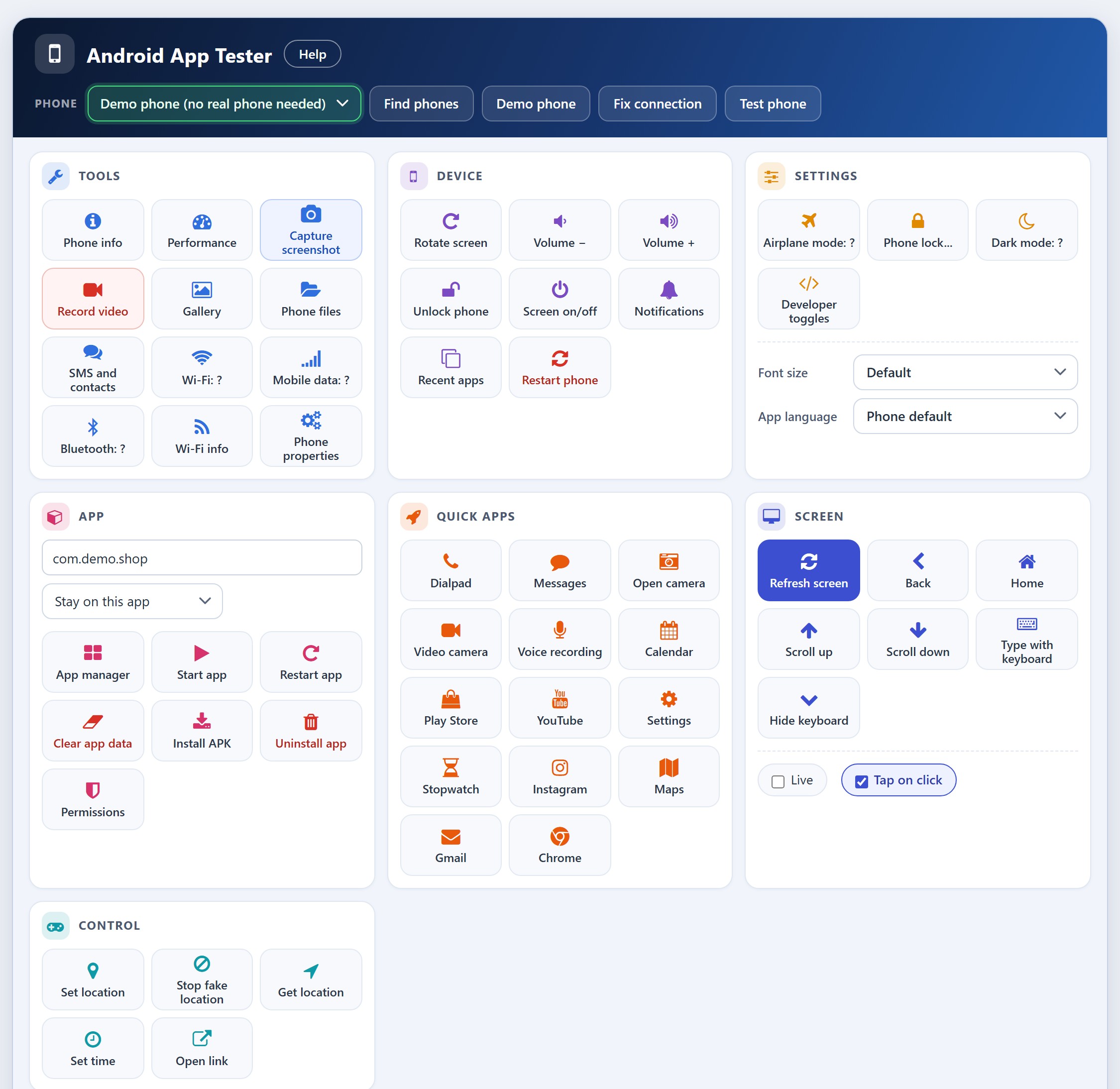Screen dimensions: 1120x1089
Task: Unlock phone with padlock icon
Action: [451, 299]
